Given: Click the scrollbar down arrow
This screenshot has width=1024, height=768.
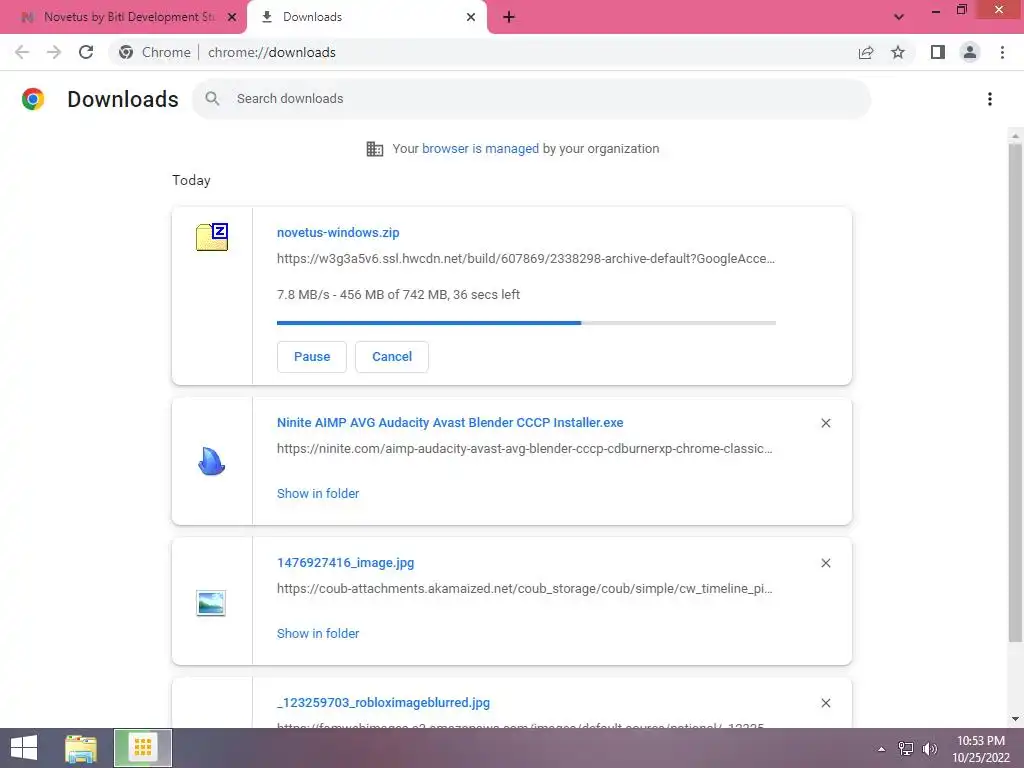Looking at the screenshot, I should click(1015, 719).
